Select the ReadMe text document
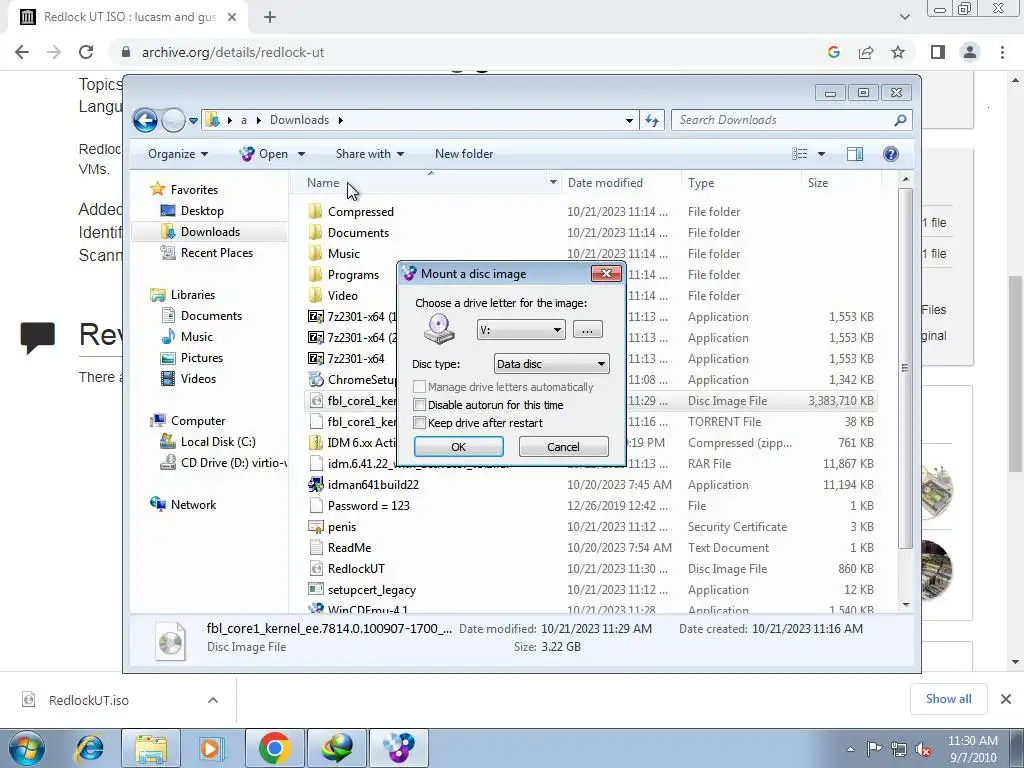Image resolution: width=1024 pixels, height=768 pixels. pos(349,548)
